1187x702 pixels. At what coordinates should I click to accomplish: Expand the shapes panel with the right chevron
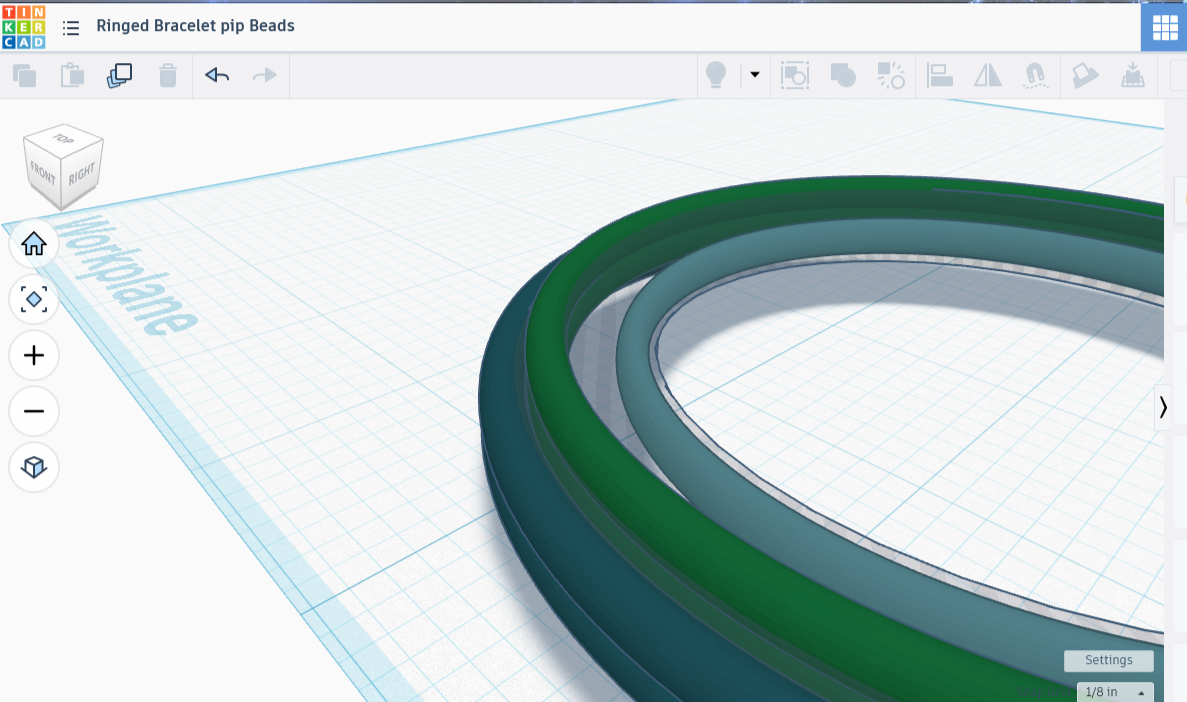[x=1164, y=407]
